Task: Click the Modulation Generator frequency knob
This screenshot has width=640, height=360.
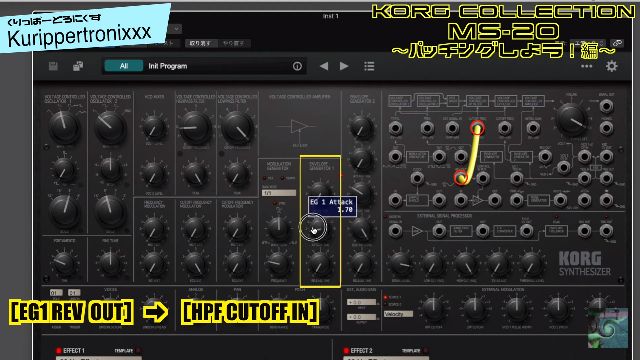Action: click(x=278, y=263)
